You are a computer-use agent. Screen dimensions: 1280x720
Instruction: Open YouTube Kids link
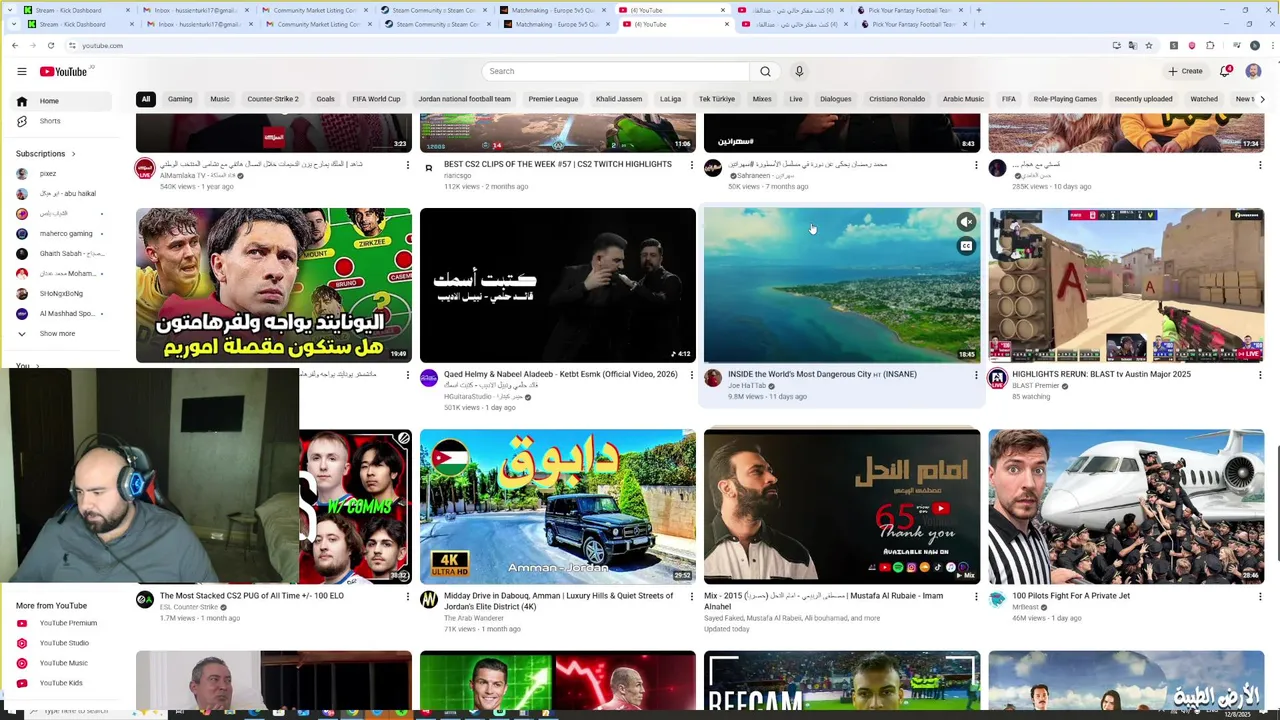click(61, 683)
